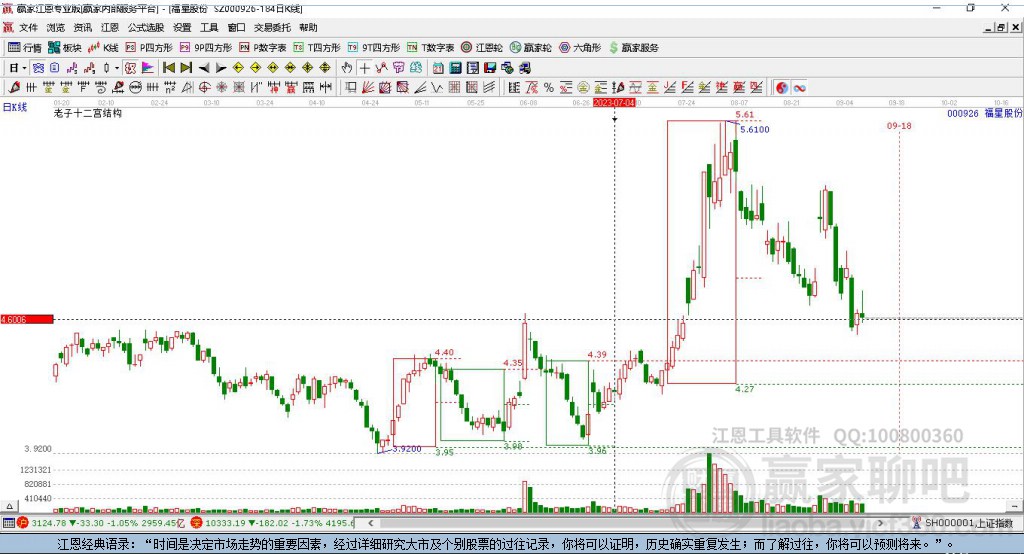Collapse the volume panel up arrow
This screenshot has height=554, width=1024.
[9, 506]
